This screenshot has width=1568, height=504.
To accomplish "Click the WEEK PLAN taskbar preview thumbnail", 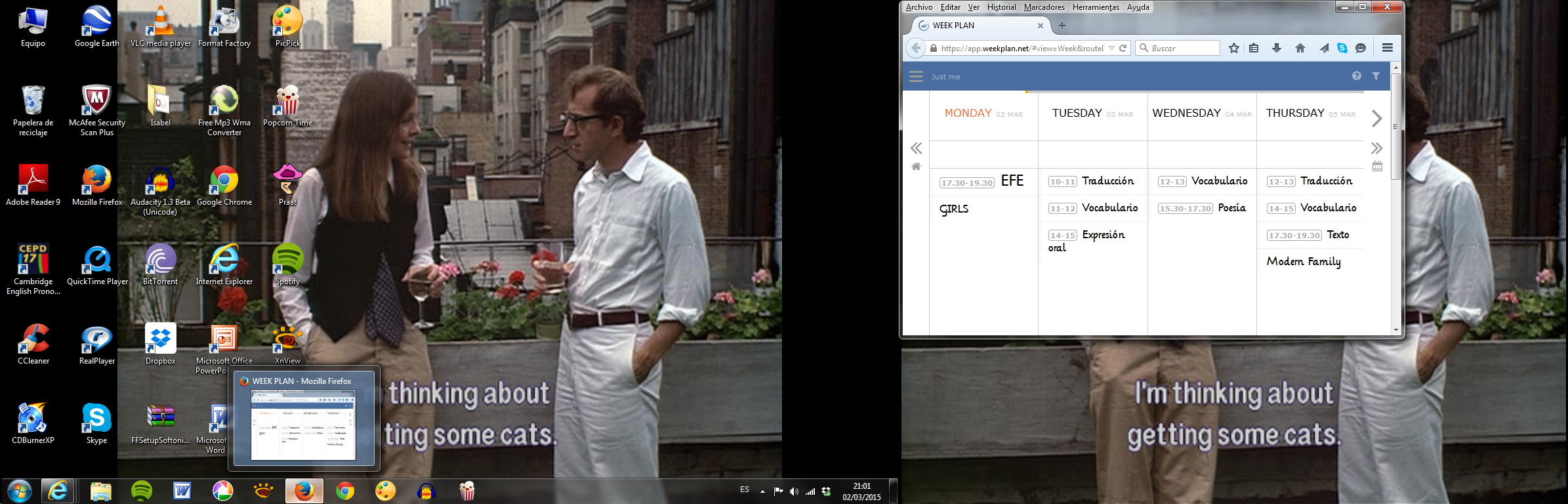I will (304, 425).
